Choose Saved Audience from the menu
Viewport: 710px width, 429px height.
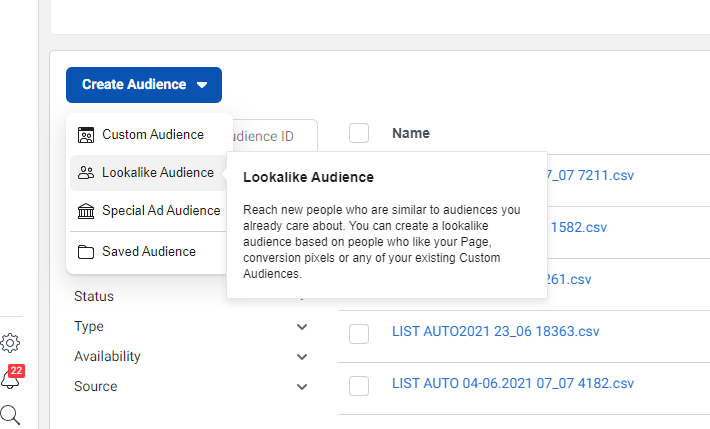click(x=149, y=252)
